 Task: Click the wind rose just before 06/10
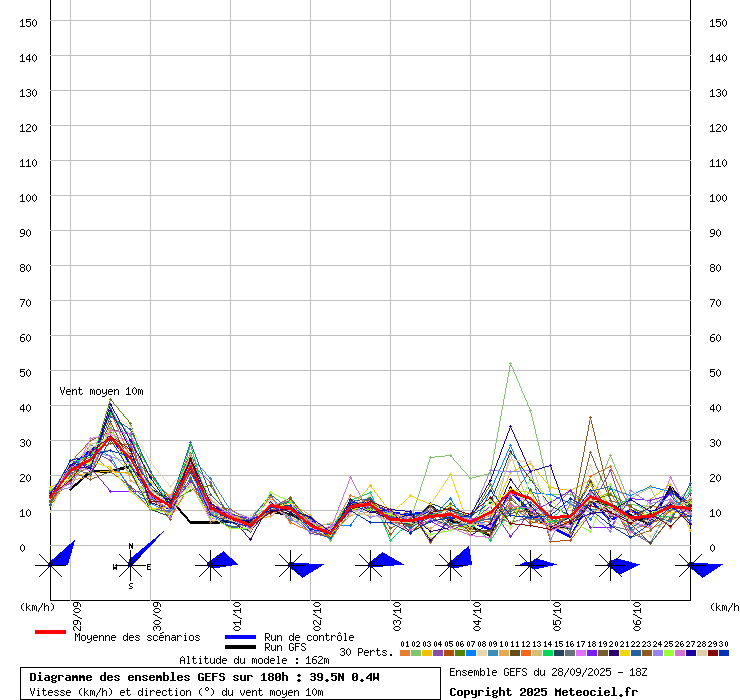[x=611, y=565]
